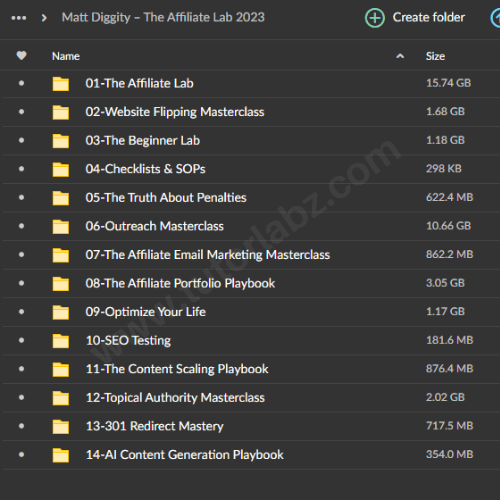Click the green plus Create folder icon
Screen dimensions: 500x500
pos(375,18)
